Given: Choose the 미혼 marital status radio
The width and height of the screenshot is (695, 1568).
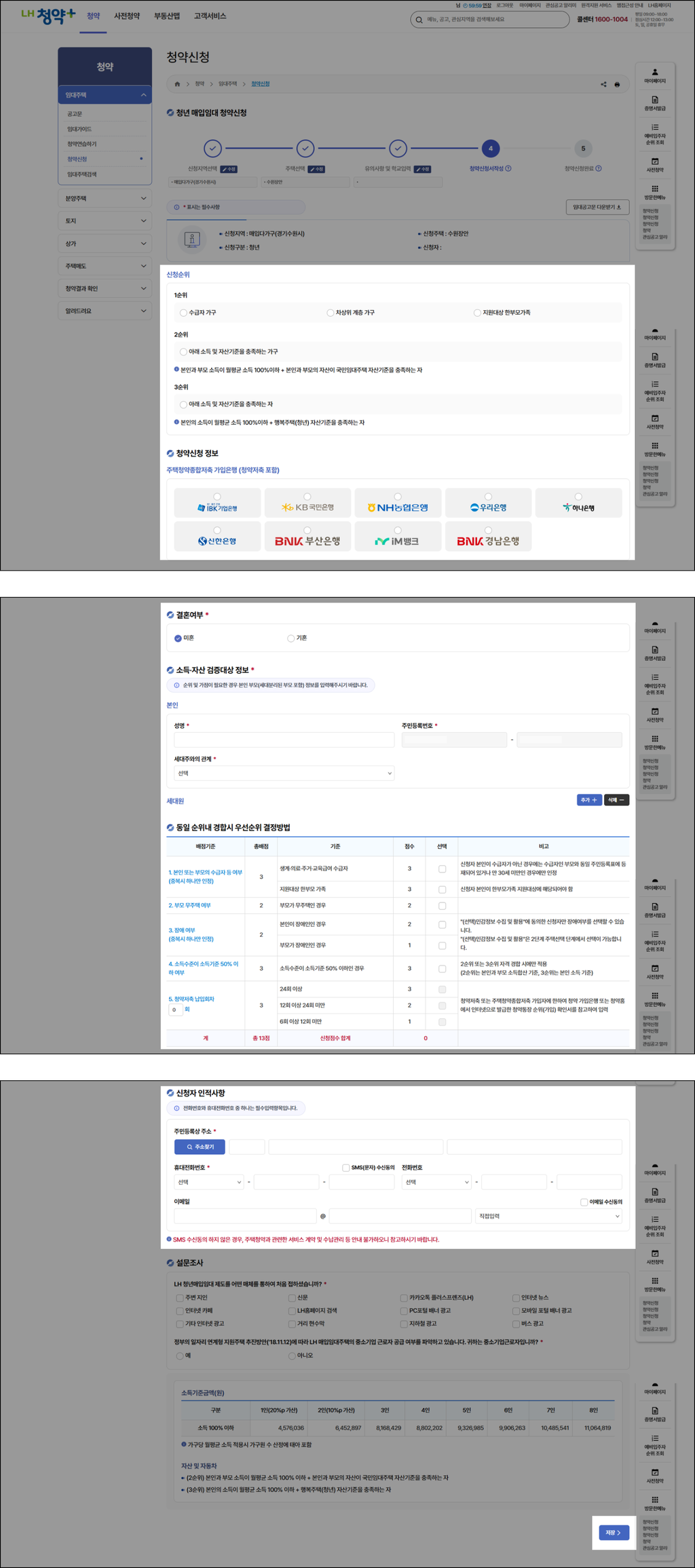Looking at the screenshot, I should 178,638.
